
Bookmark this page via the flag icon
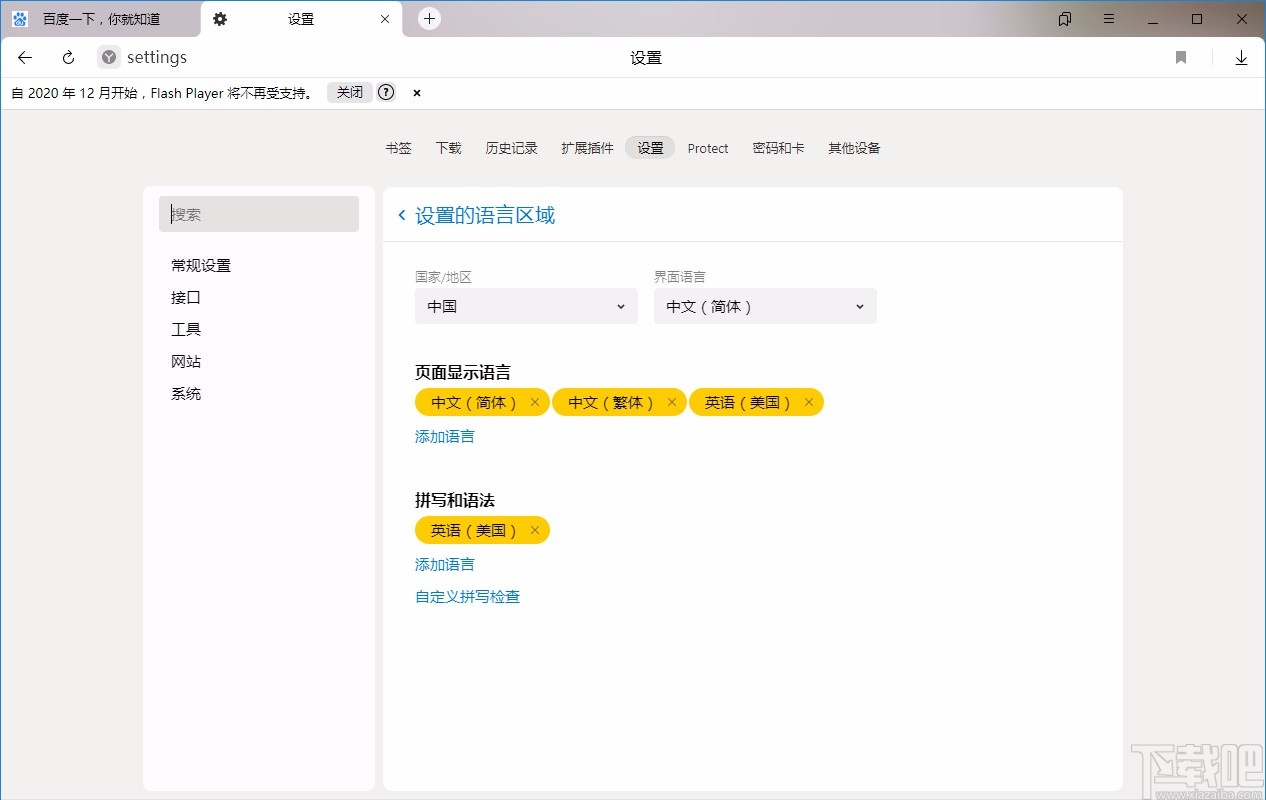pyautogui.click(x=1180, y=57)
